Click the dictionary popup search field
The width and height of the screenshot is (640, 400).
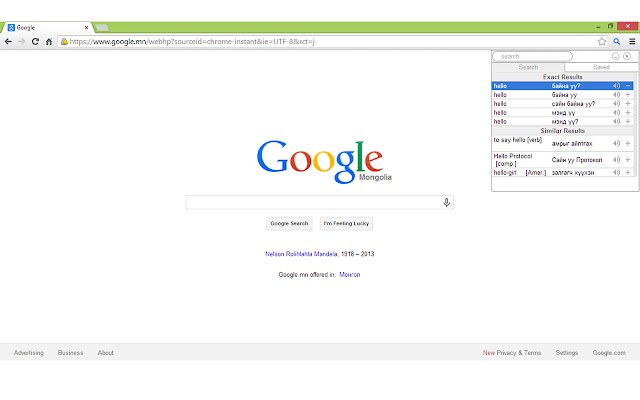(x=533, y=56)
